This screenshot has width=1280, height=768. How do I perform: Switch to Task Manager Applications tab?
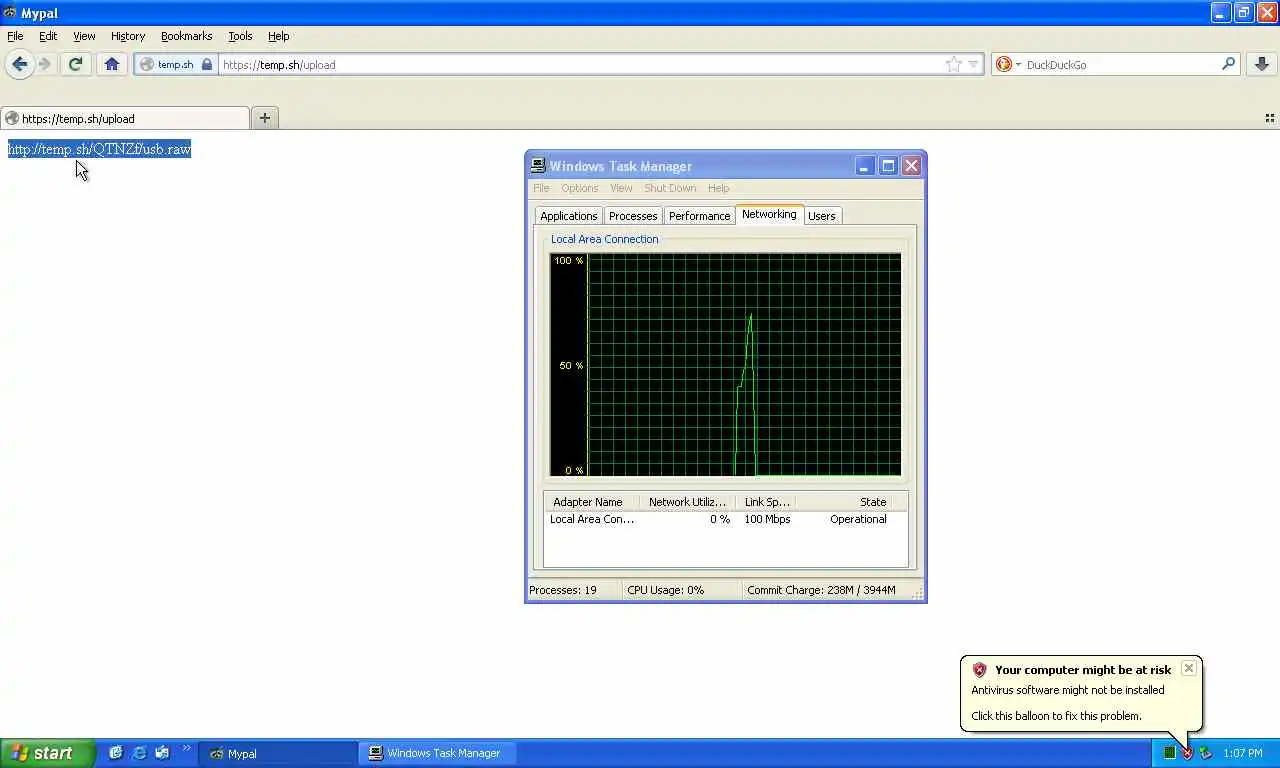click(568, 216)
